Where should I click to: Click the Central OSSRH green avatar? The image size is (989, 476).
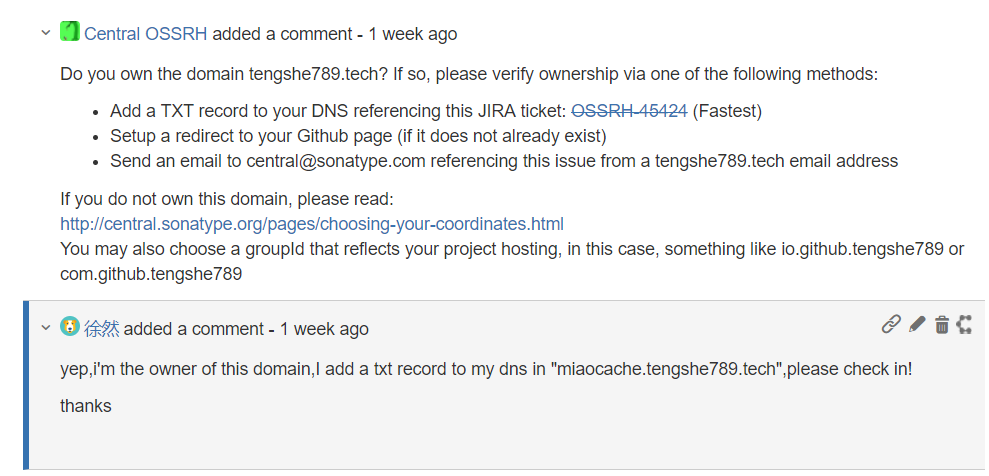tap(69, 32)
